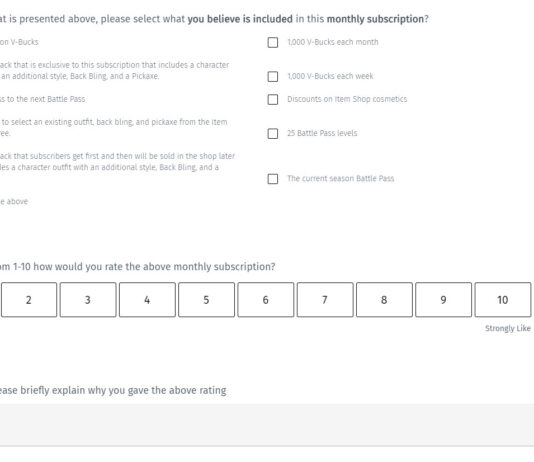534x462 pixels.
Task: Click the '1,000 V-Bucks each week' label
Action: coord(330,76)
